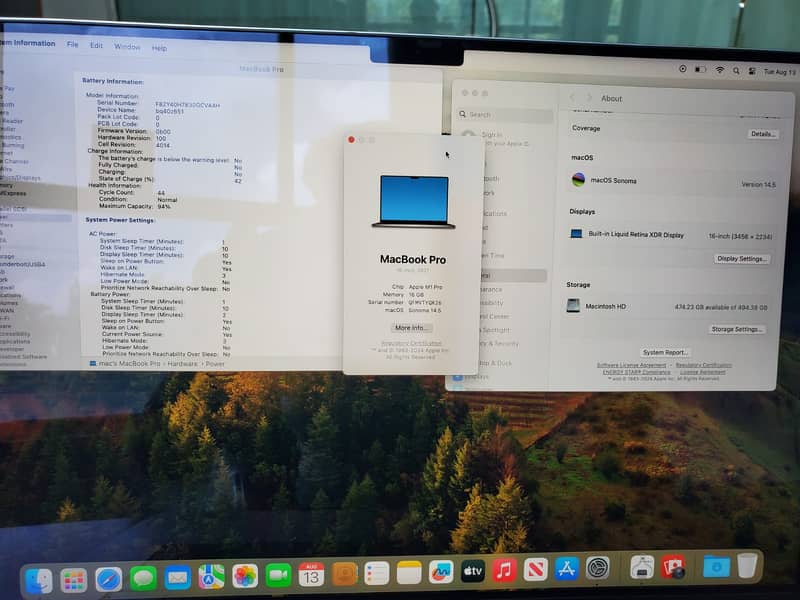Open the App Store dock icon
This screenshot has height=600, width=800.
pos(567,569)
